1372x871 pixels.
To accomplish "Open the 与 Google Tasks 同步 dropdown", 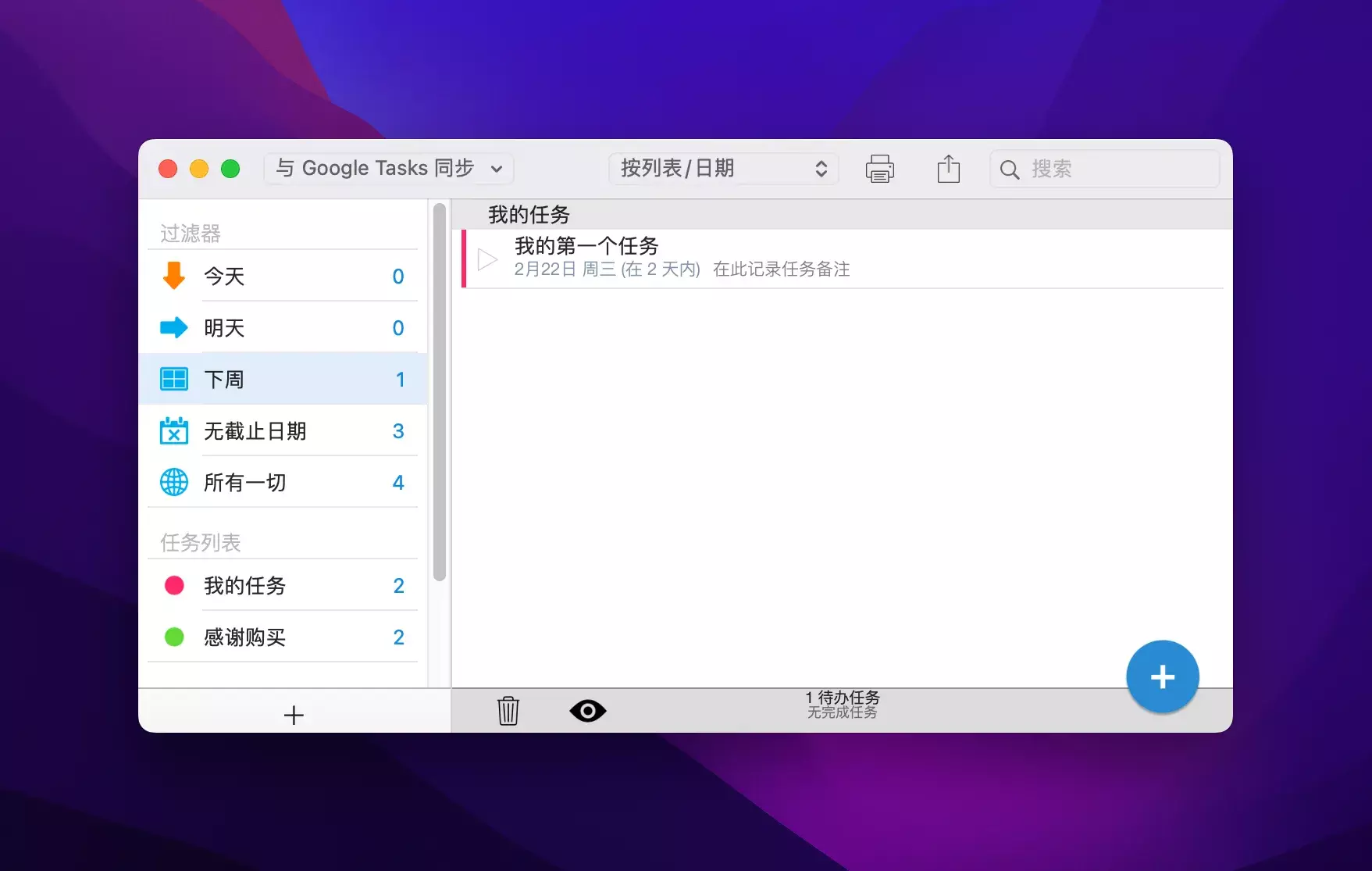I will [x=388, y=169].
